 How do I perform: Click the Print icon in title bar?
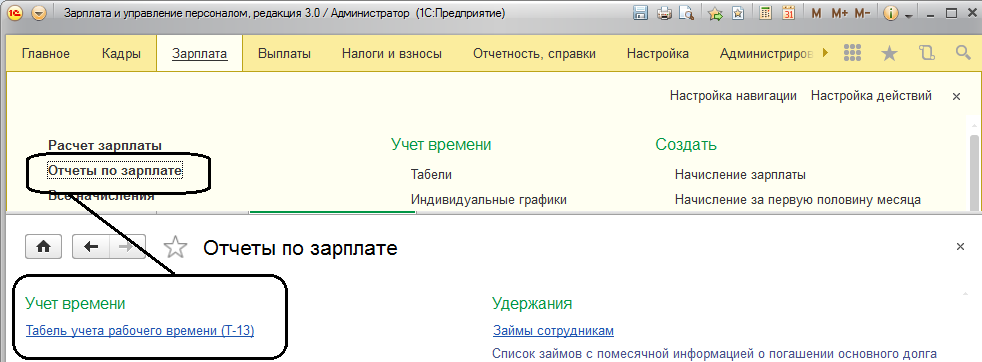click(664, 13)
